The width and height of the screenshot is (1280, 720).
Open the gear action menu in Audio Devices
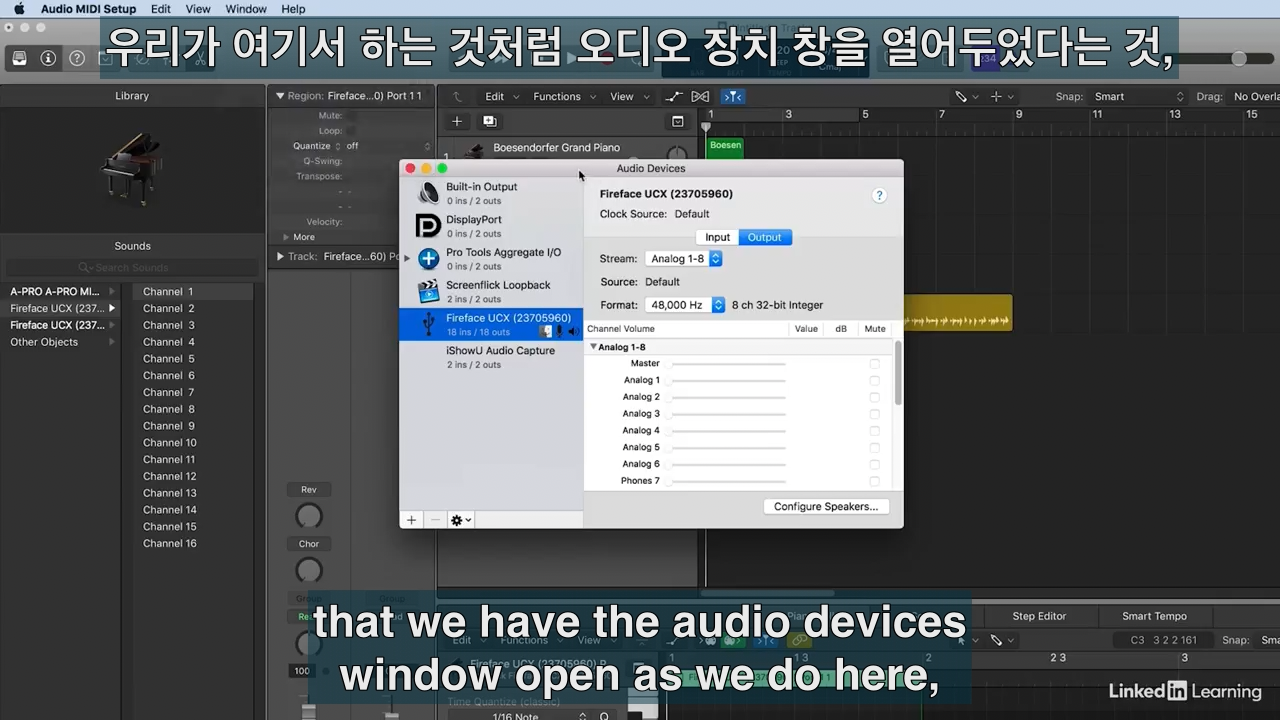[x=461, y=520]
